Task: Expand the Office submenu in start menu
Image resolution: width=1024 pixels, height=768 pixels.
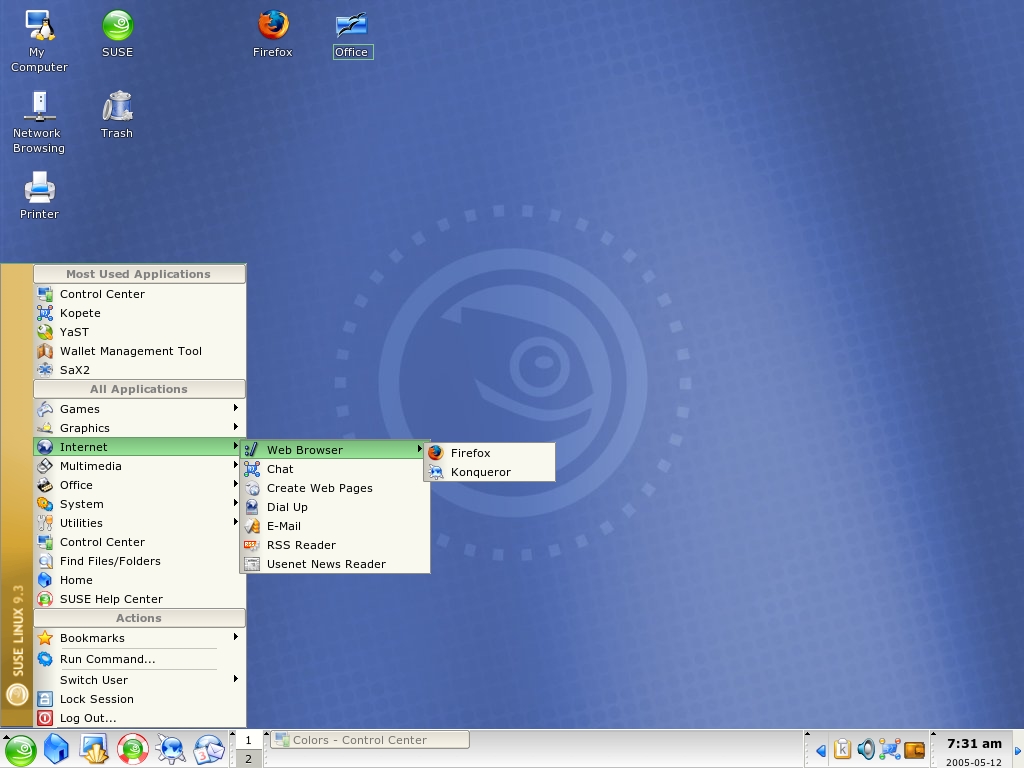Action: click(x=139, y=485)
